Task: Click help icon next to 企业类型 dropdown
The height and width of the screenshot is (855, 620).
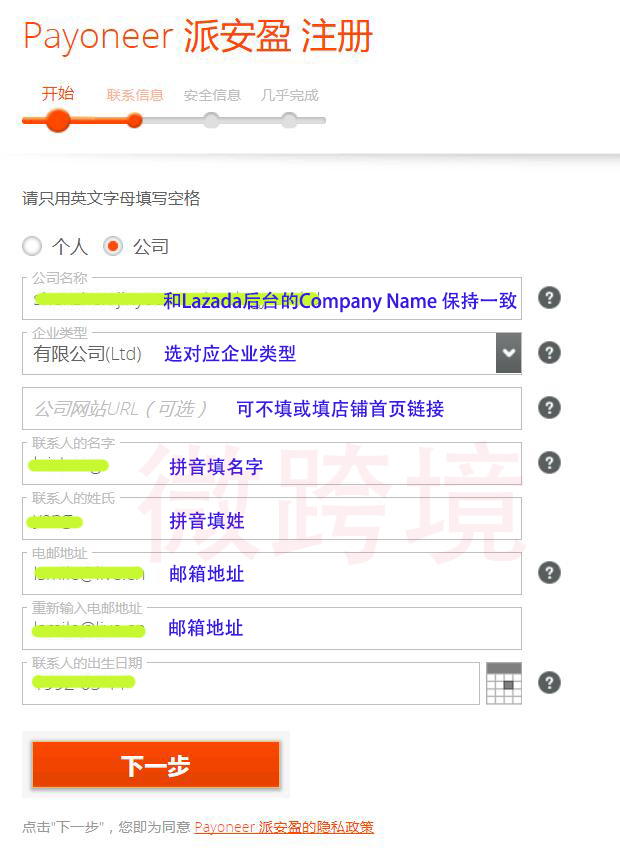Action: click(548, 353)
